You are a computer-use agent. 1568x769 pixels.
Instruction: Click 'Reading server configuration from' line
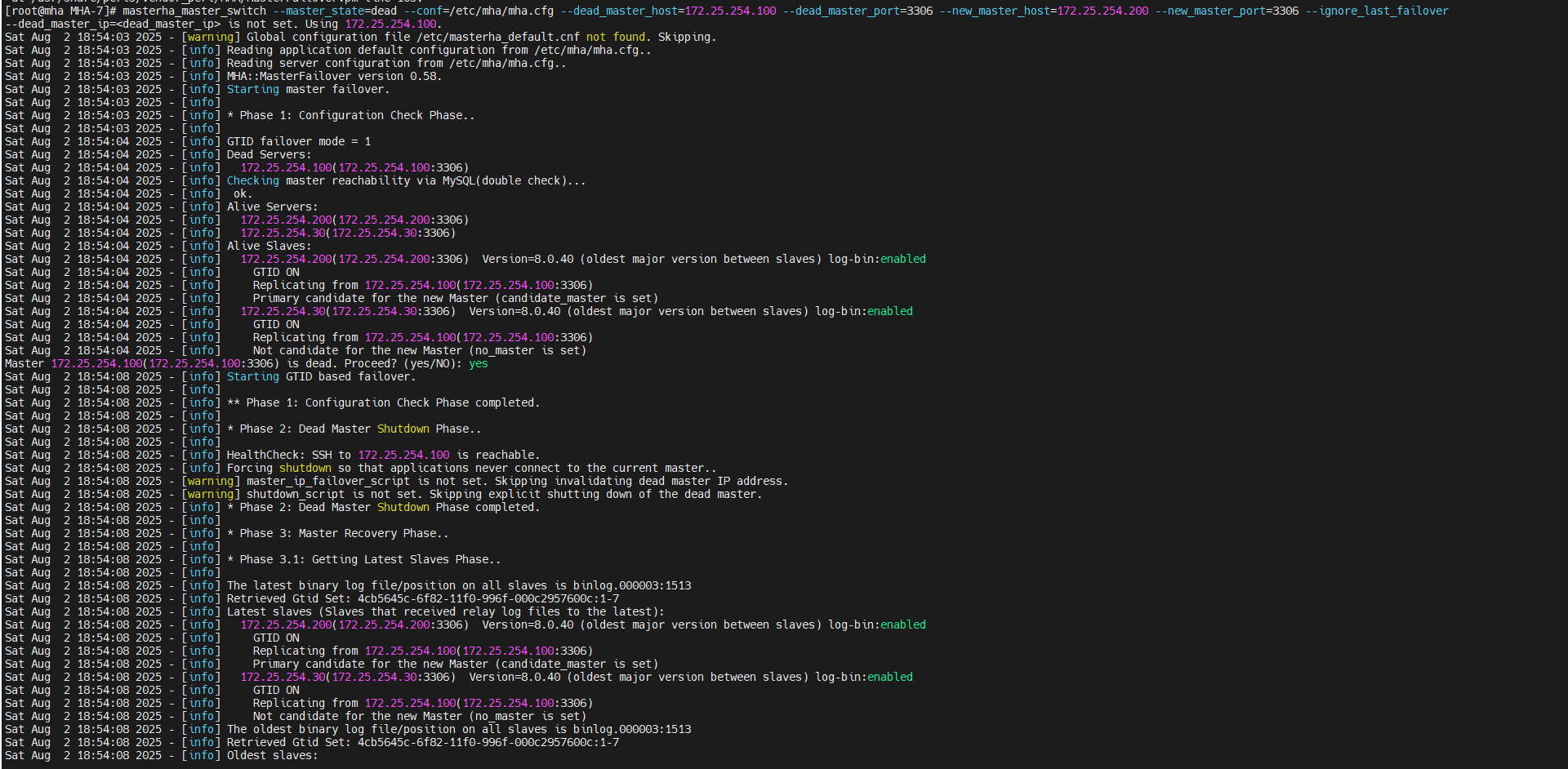pyautogui.click(x=397, y=63)
